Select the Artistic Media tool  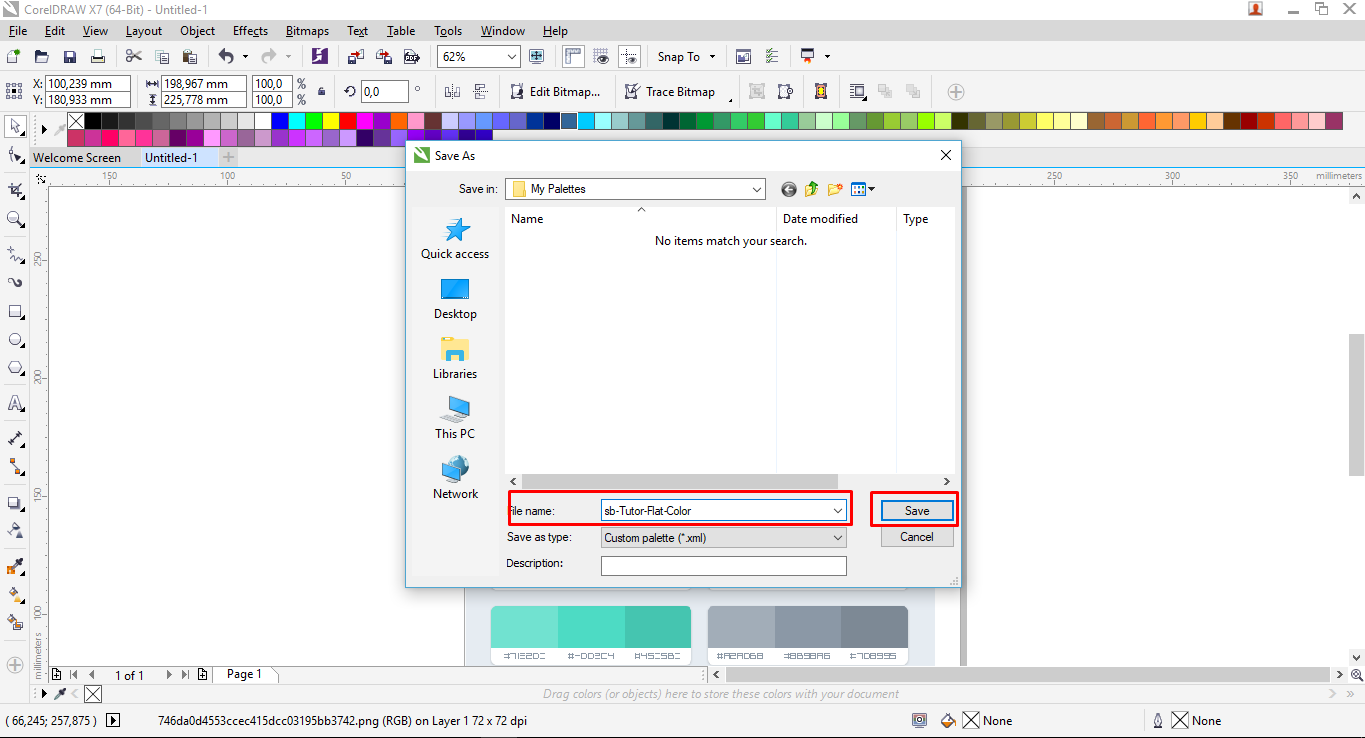coord(15,282)
